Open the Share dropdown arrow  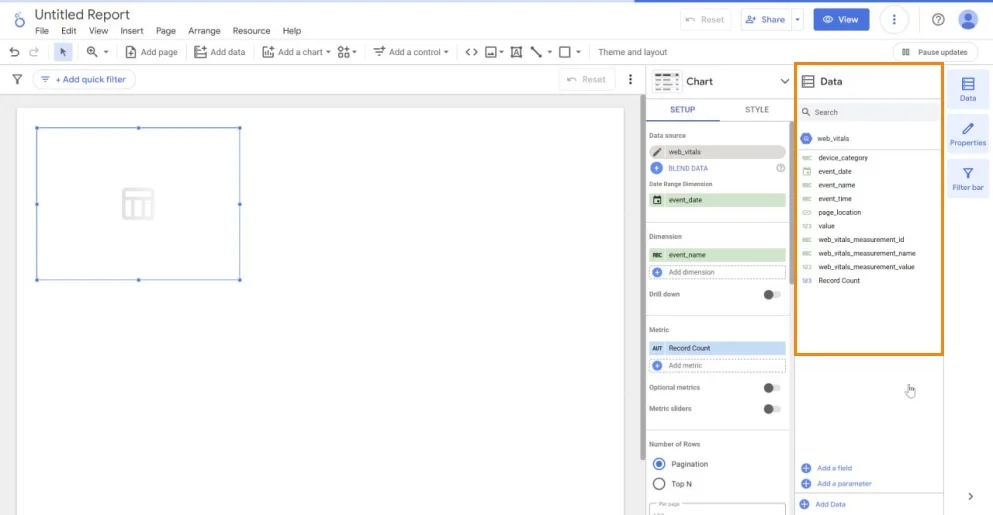click(x=797, y=20)
